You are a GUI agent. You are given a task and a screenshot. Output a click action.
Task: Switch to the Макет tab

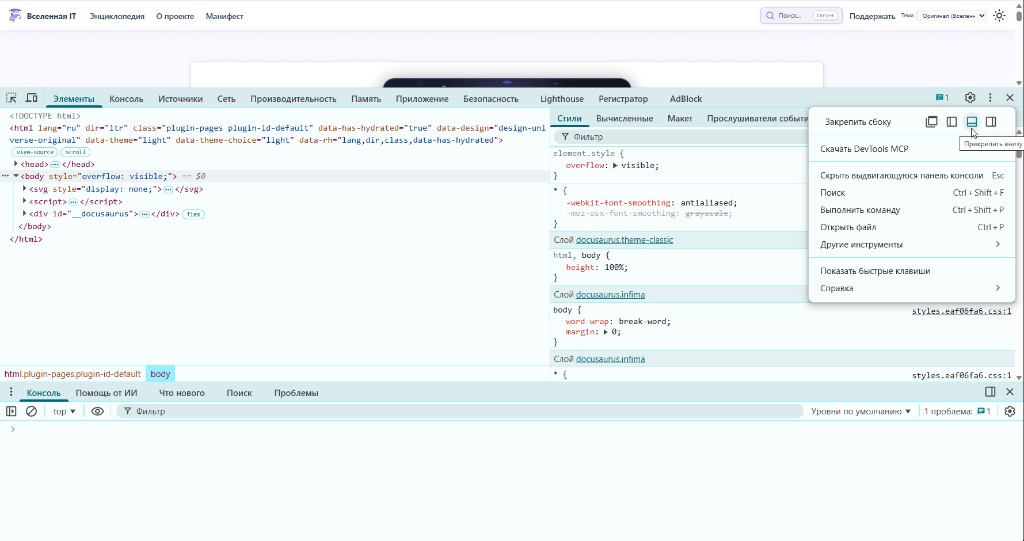coord(680,118)
